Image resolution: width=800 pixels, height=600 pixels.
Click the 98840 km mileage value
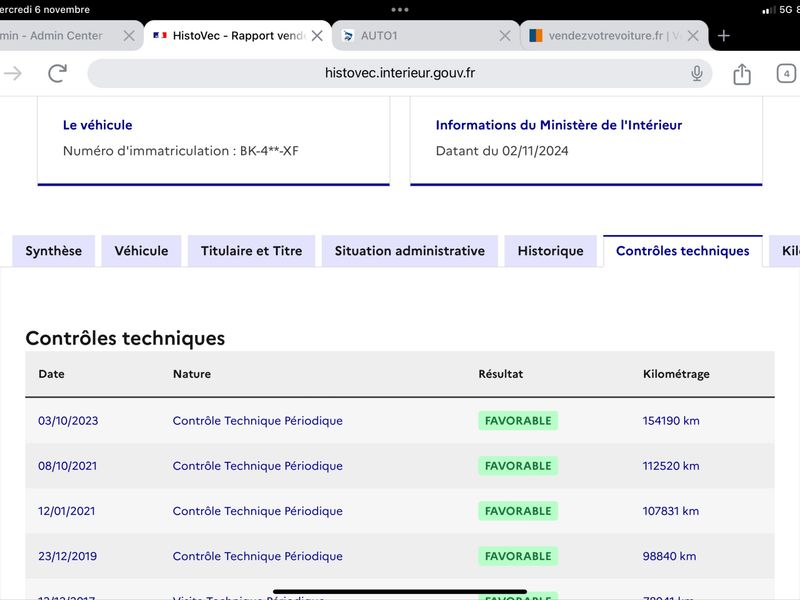(x=669, y=556)
